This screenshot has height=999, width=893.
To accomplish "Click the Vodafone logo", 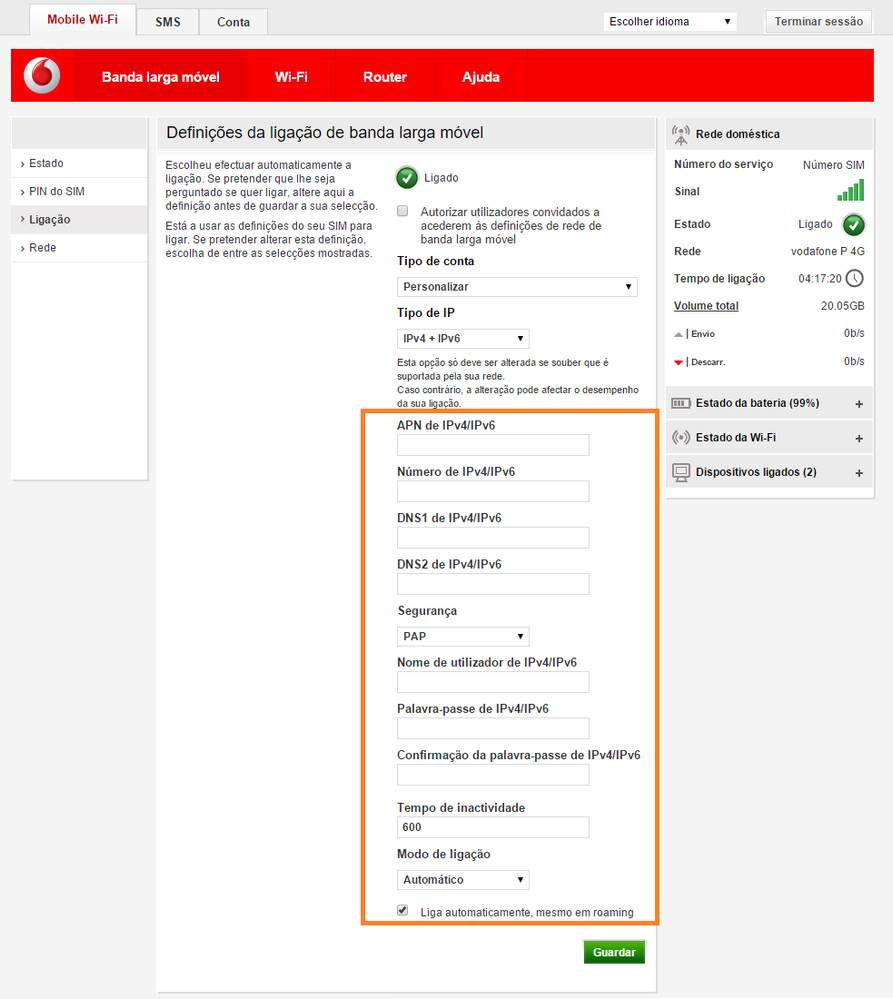I will coord(40,75).
